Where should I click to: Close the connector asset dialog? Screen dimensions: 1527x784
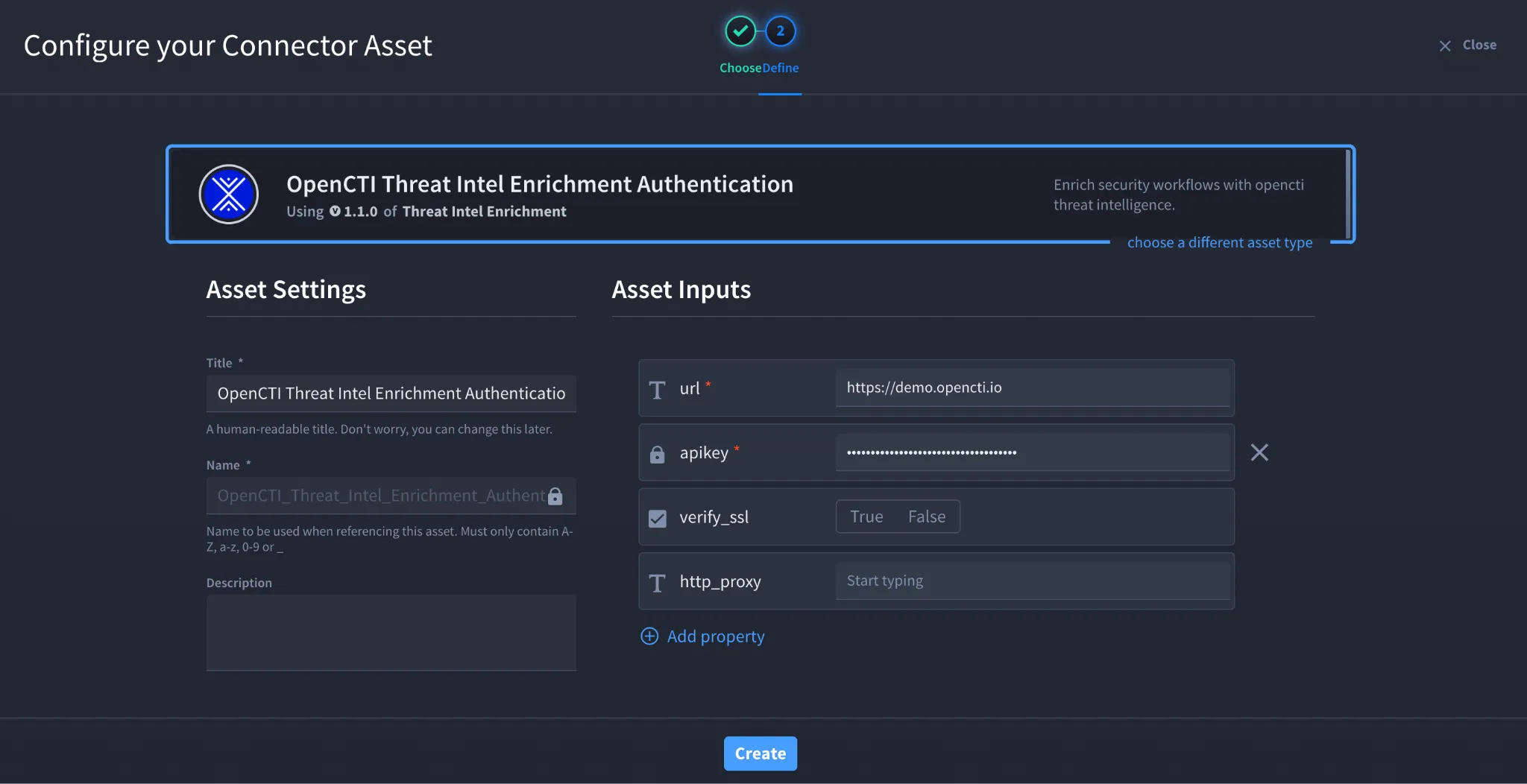click(1467, 45)
